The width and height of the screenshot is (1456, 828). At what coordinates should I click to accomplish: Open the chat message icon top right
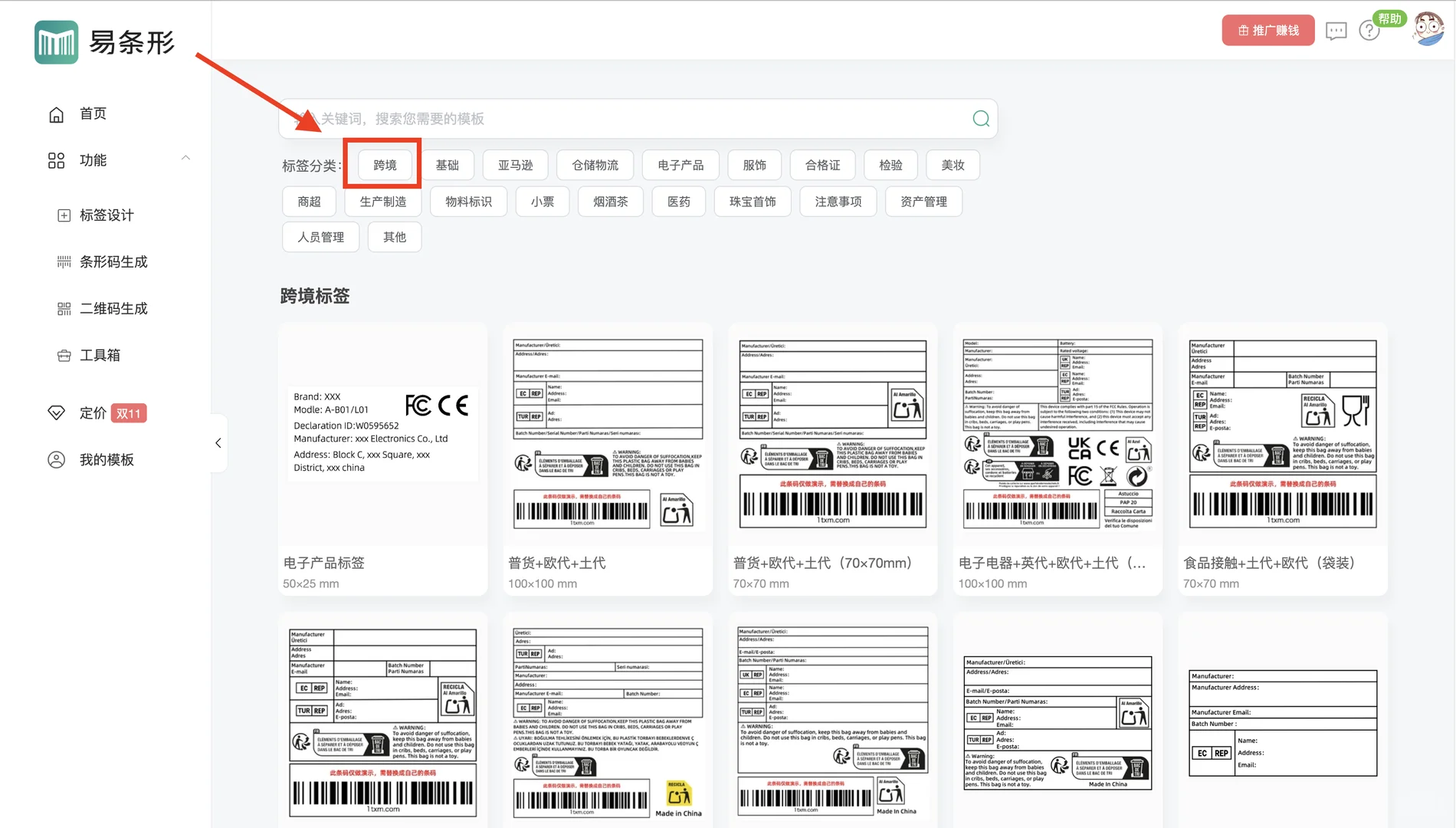(1336, 30)
